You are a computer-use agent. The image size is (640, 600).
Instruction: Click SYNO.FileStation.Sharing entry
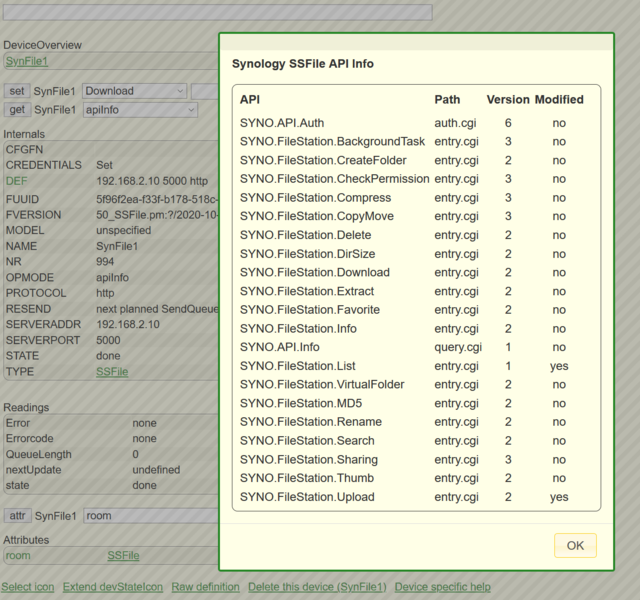309,459
